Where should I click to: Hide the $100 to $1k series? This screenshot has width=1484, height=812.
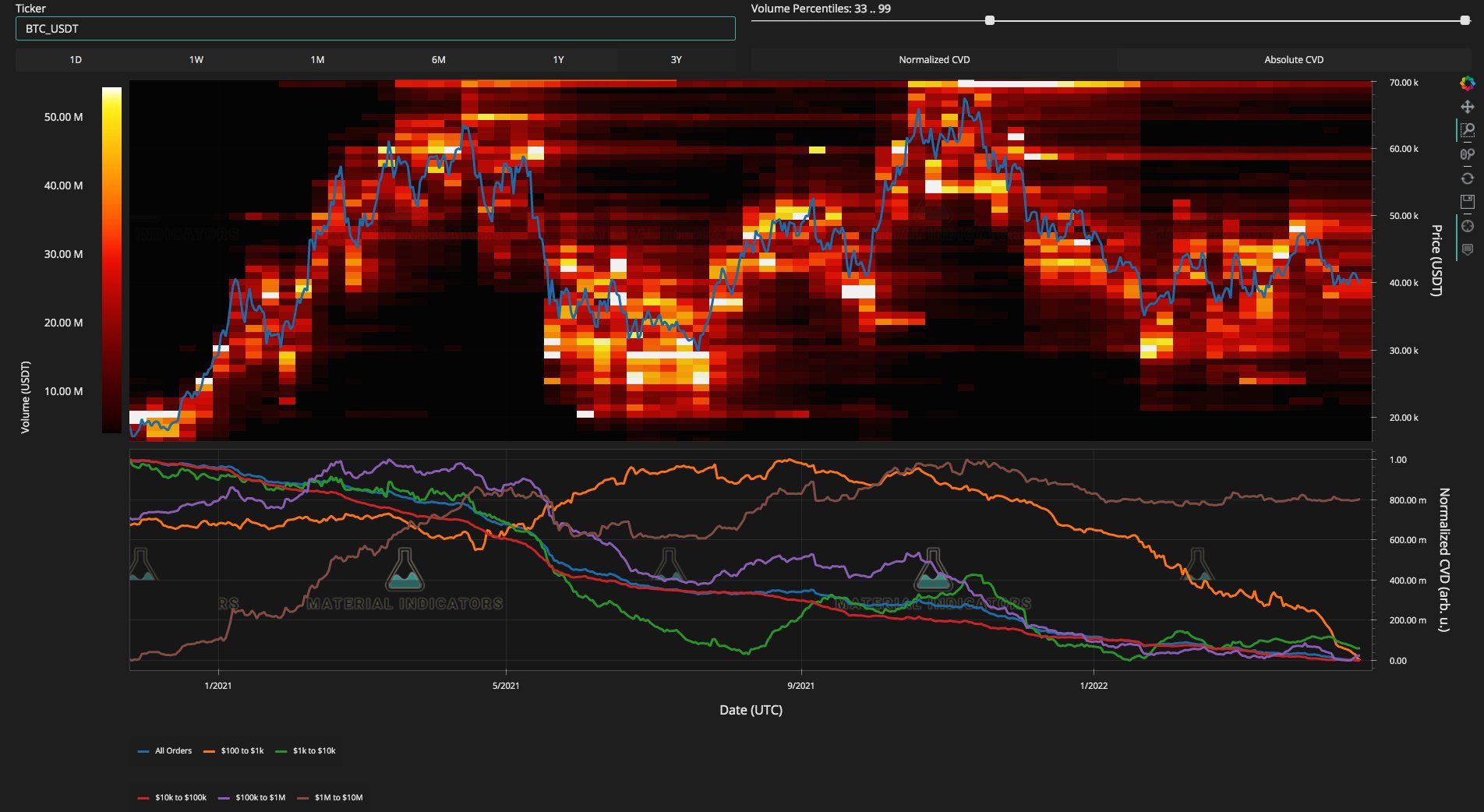click(234, 751)
